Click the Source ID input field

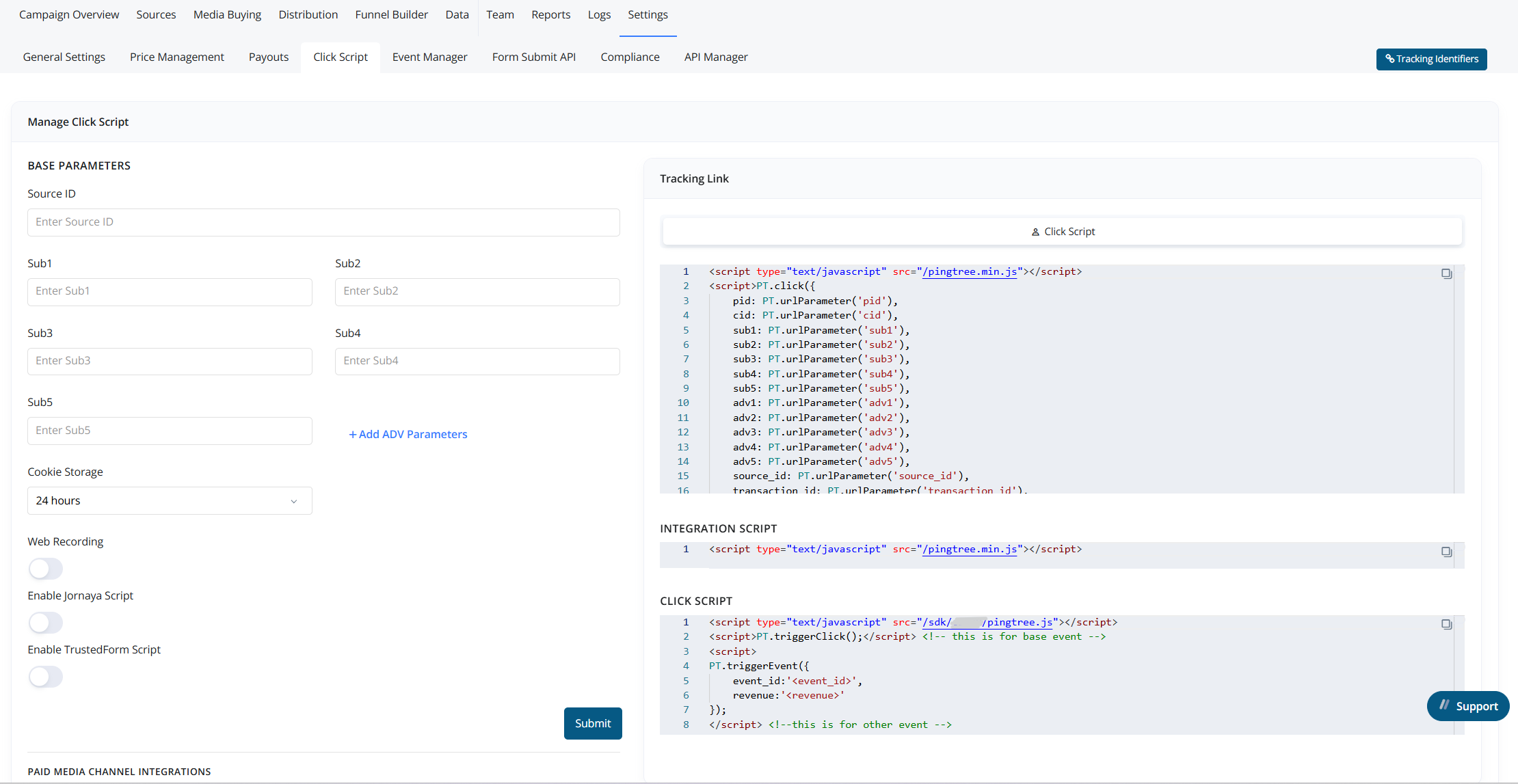[323, 222]
